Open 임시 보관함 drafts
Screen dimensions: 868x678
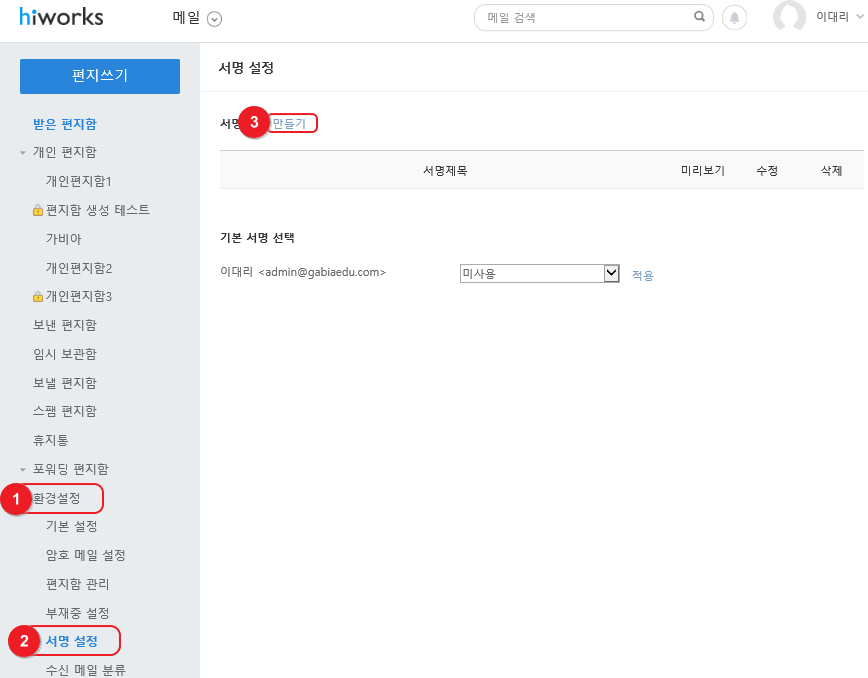tap(65, 354)
